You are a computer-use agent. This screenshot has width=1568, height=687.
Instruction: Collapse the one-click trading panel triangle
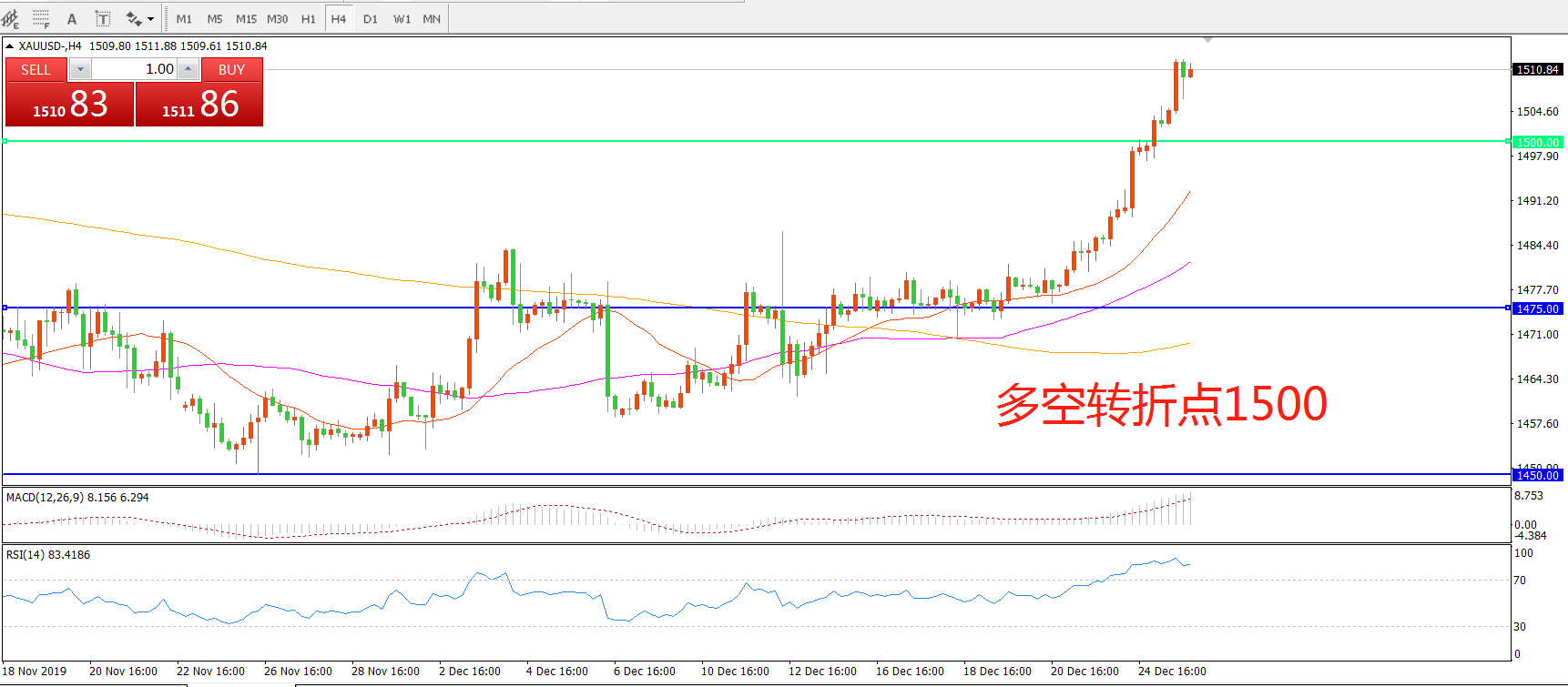pos(9,46)
